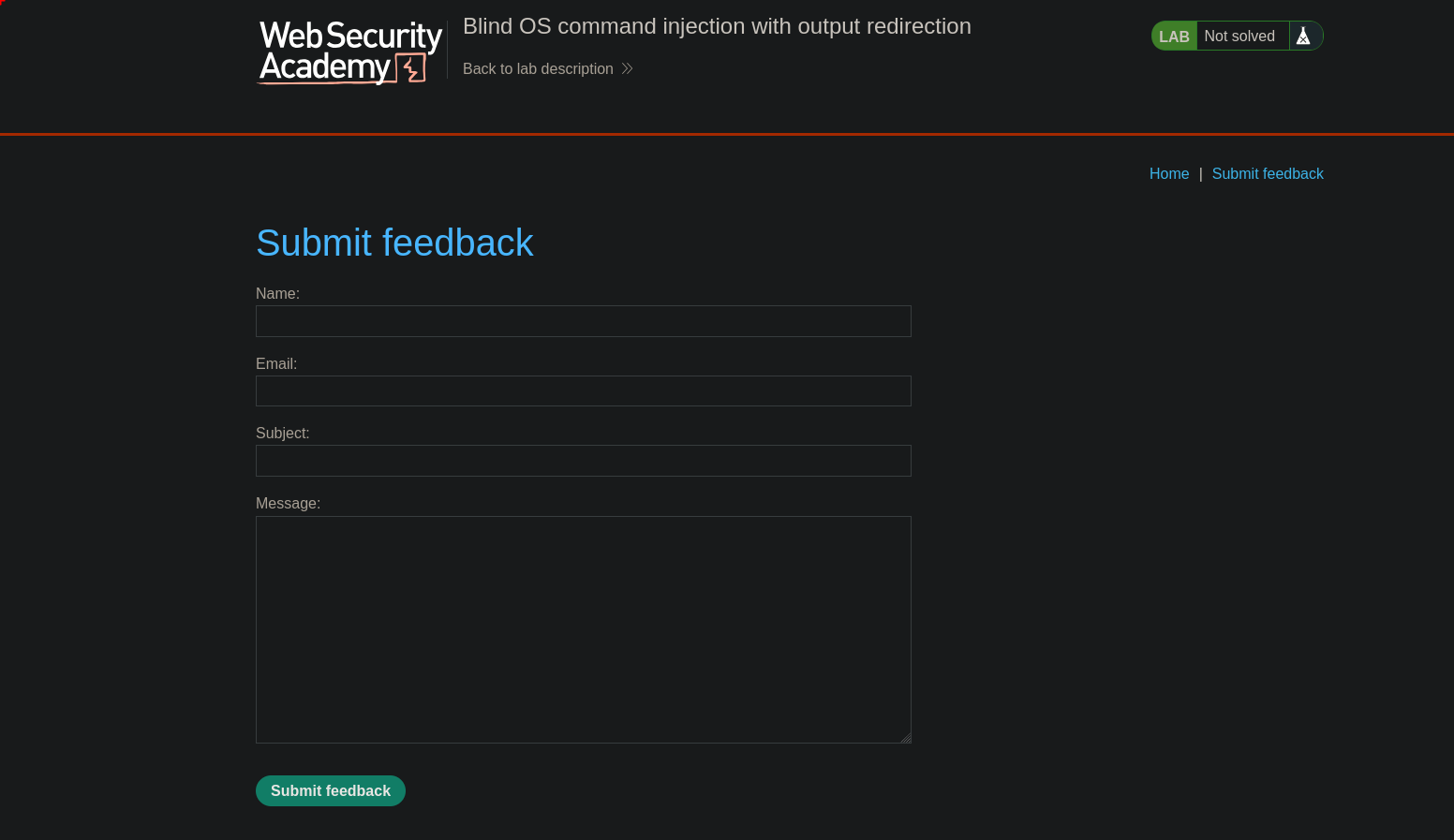Open Submit feedback navigation link
1454x840 pixels.
point(1268,174)
